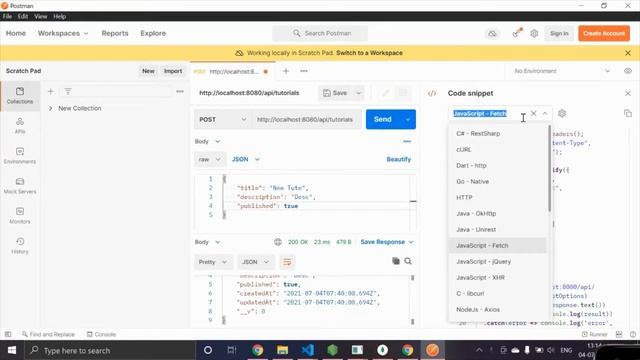Click the filter collections icon
The height and width of the screenshot is (360, 640).
point(68,91)
